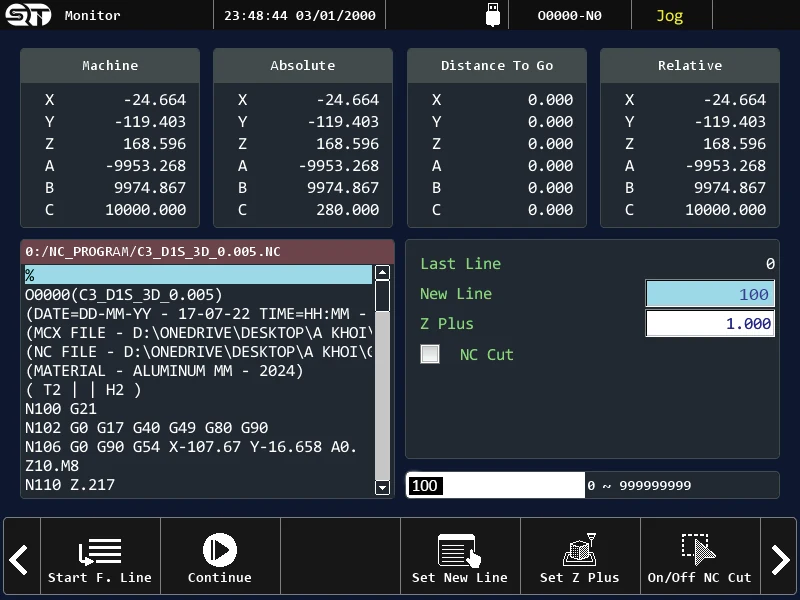Click the Last Line label
The width and height of the screenshot is (800, 600).
[460, 264]
